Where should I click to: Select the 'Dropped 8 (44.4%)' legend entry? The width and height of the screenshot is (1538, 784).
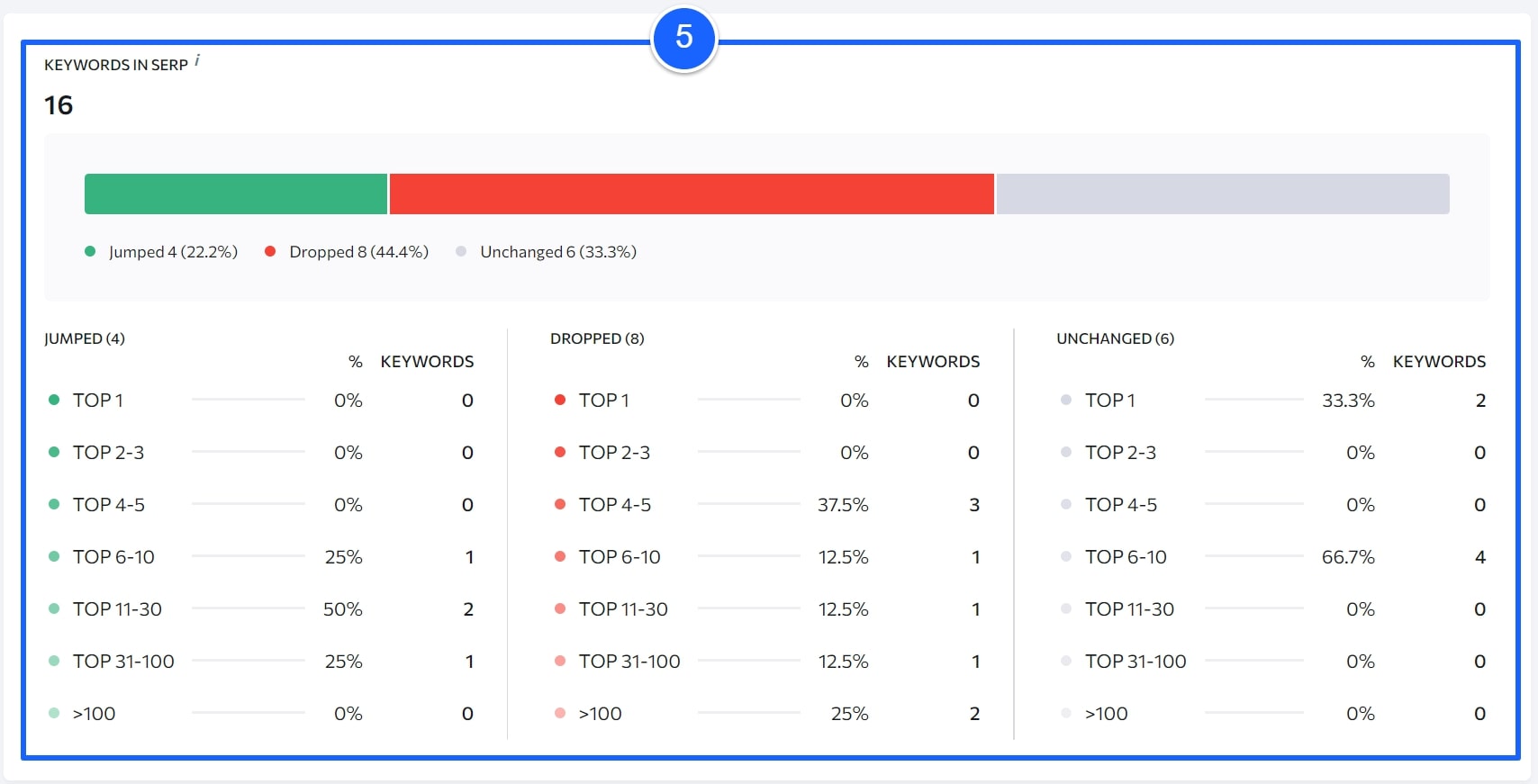point(347,252)
